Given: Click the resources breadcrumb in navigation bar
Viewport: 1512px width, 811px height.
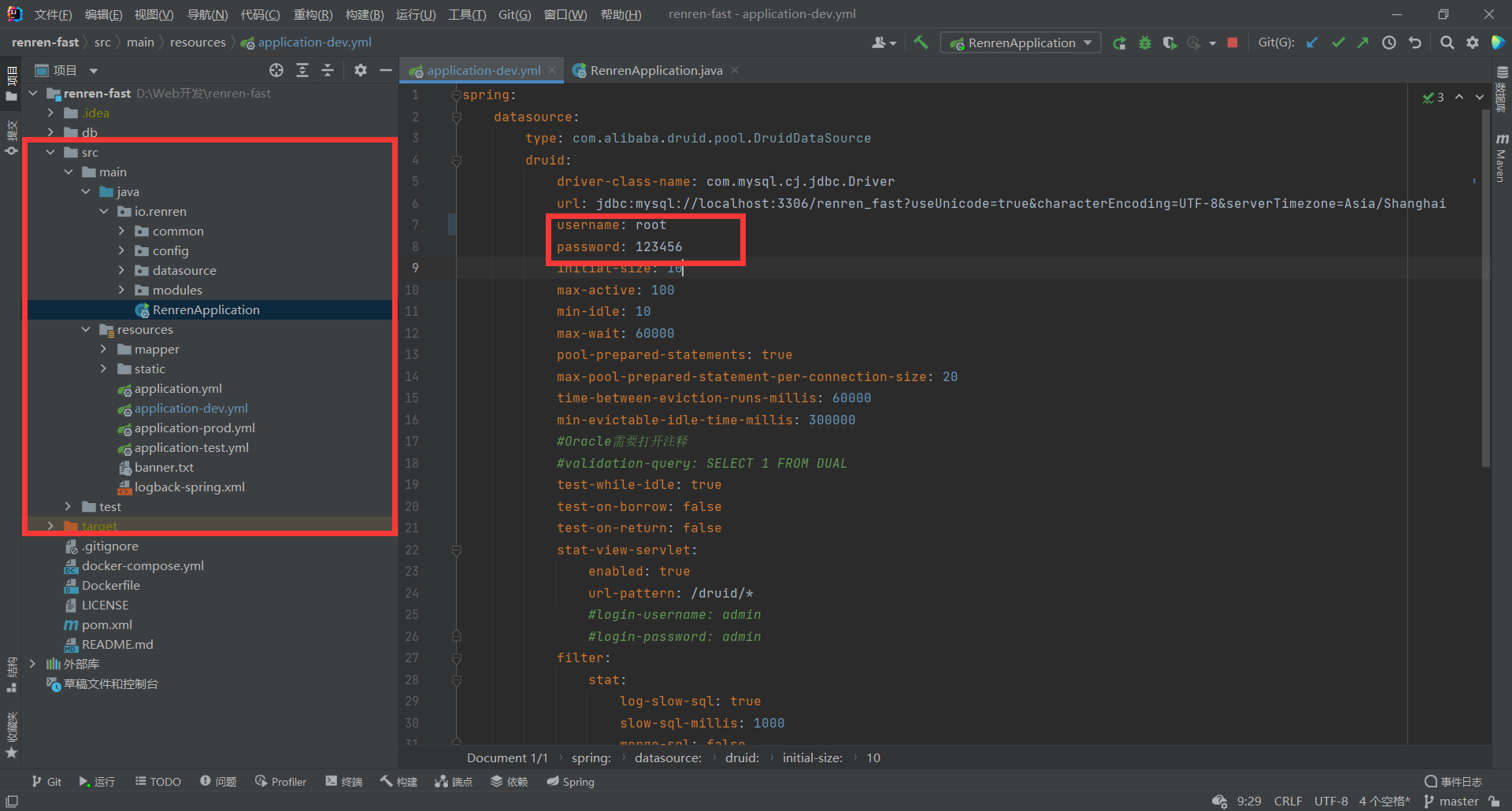Looking at the screenshot, I should point(198,43).
